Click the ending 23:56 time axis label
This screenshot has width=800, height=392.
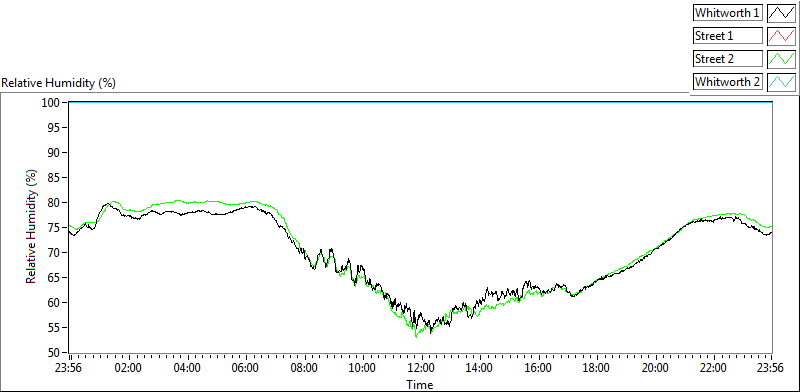click(x=771, y=369)
